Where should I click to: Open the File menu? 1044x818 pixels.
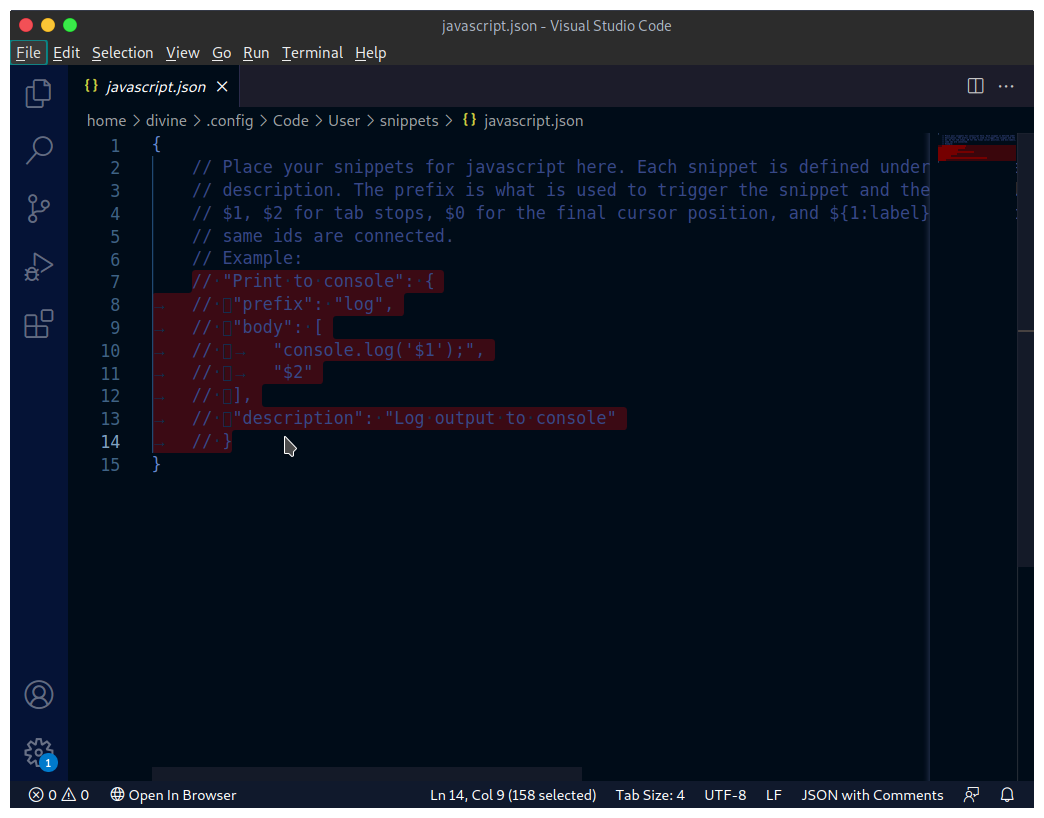(x=28, y=53)
